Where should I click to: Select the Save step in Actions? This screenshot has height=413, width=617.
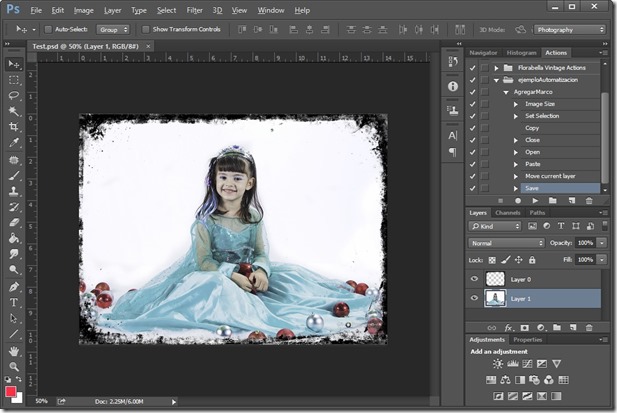(530, 188)
